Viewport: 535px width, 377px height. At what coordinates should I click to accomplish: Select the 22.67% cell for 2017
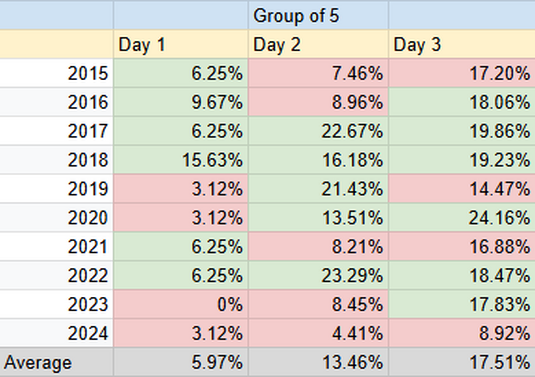(x=318, y=131)
